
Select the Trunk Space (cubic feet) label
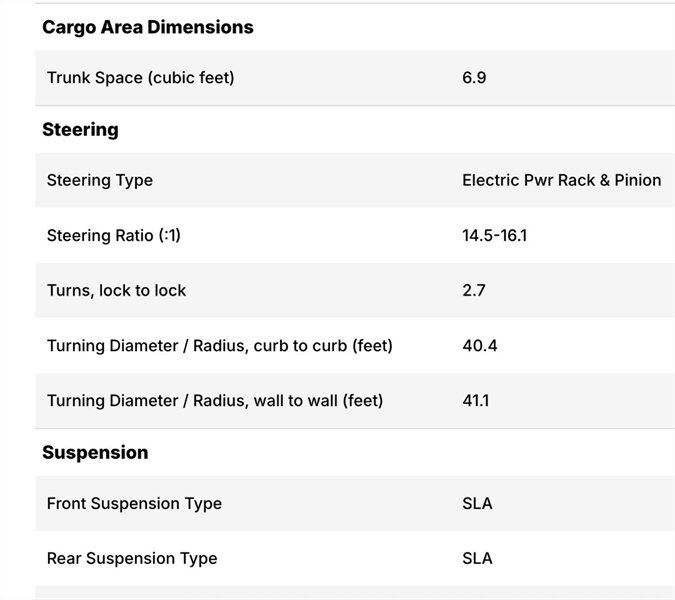tap(140, 77)
